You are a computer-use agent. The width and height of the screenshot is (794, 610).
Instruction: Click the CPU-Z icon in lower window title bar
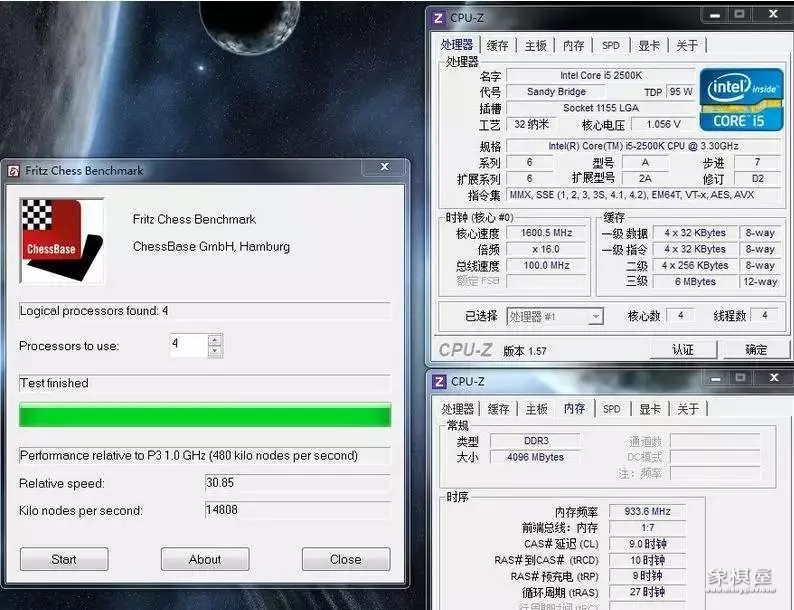click(440, 382)
